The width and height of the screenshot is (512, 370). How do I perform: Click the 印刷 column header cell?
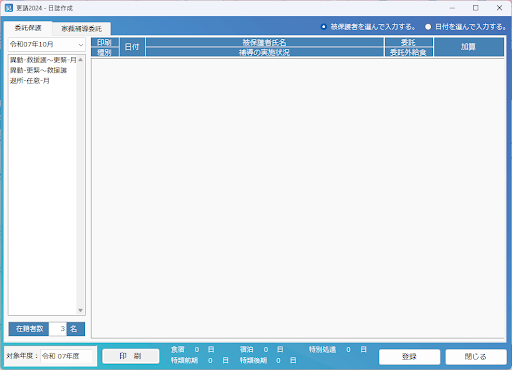point(105,42)
